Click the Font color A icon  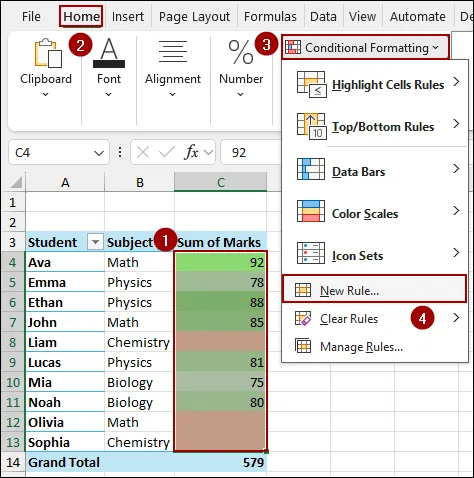pyautogui.click(x=109, y=53)
